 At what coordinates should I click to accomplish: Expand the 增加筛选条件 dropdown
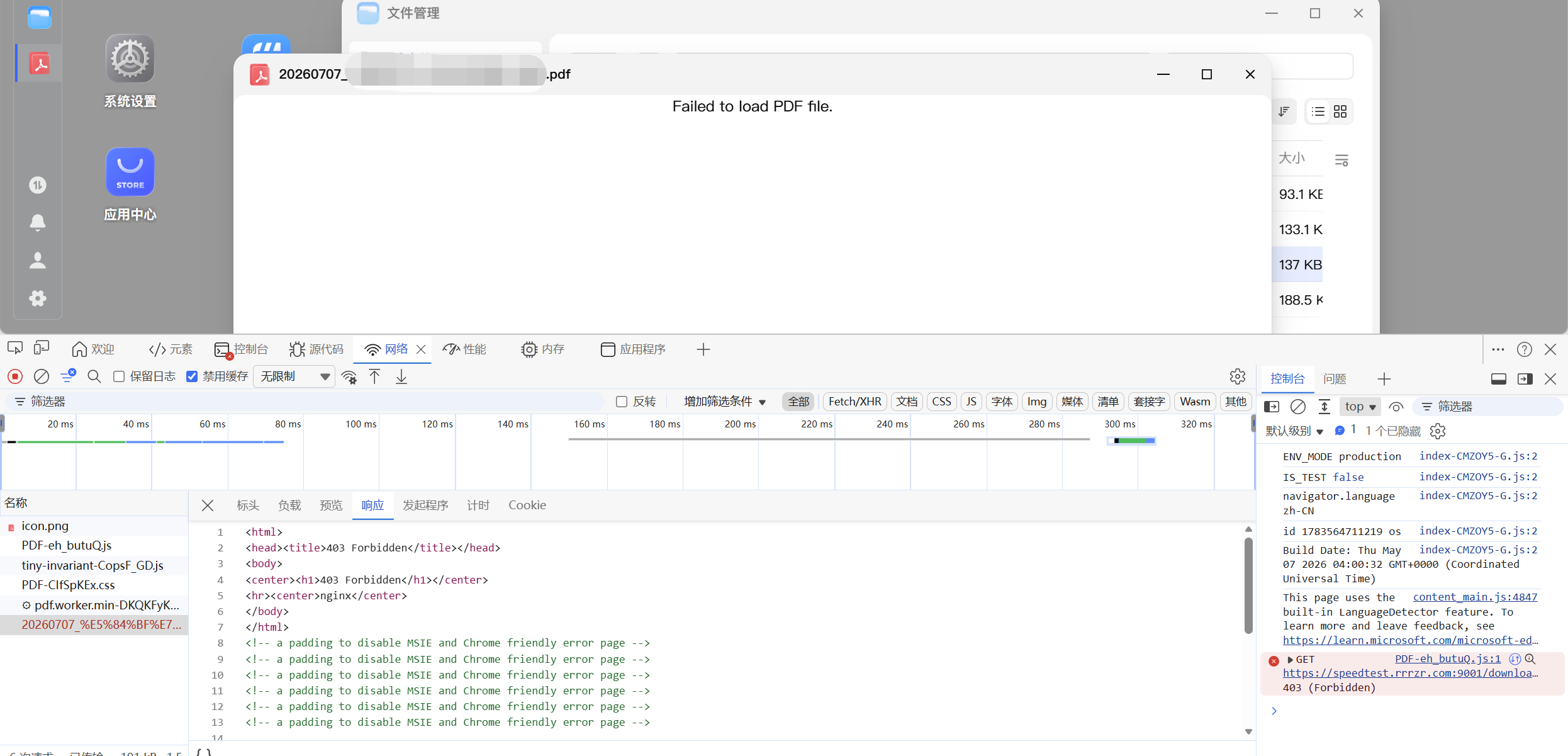725,402
